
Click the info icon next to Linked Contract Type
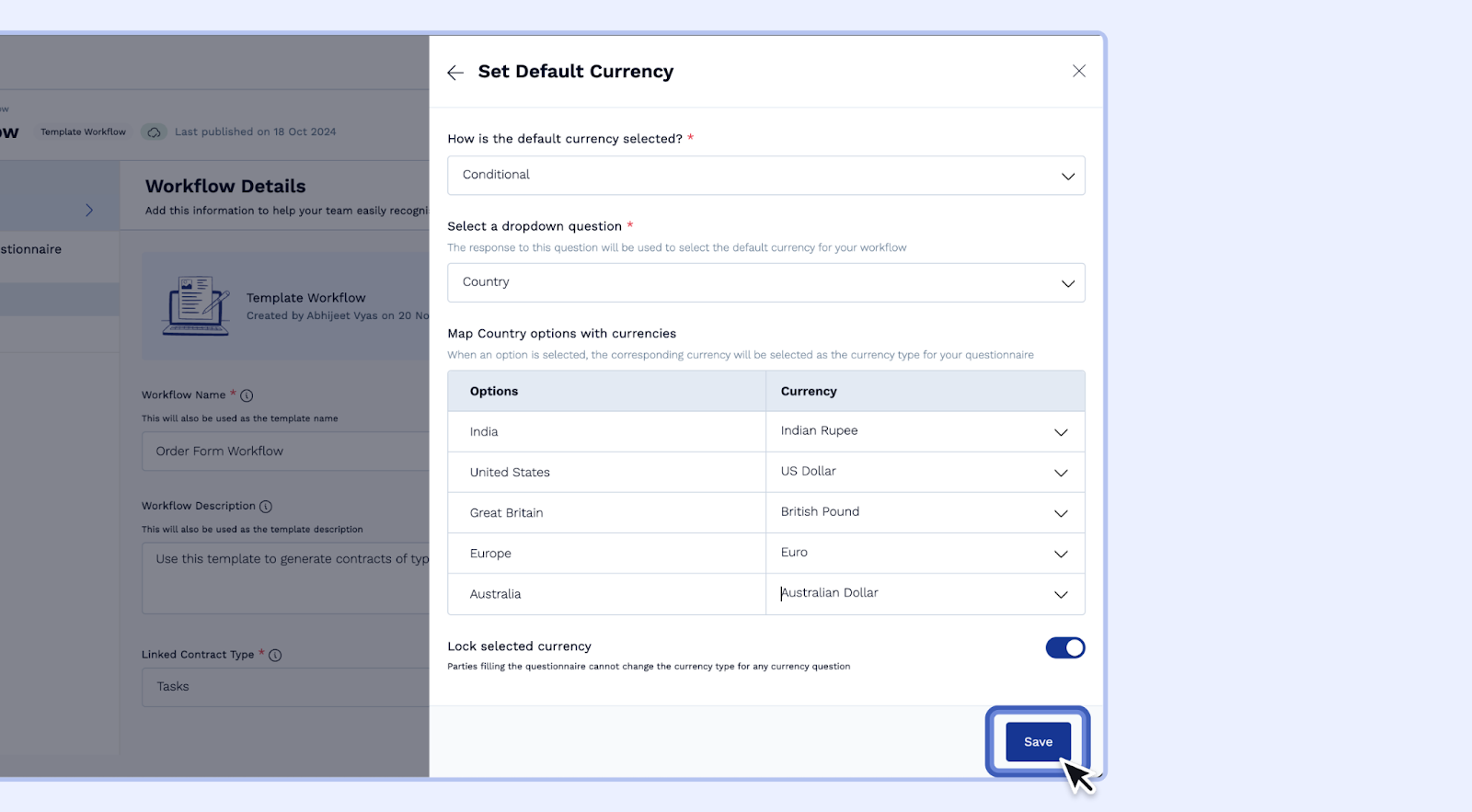point(275,656)
